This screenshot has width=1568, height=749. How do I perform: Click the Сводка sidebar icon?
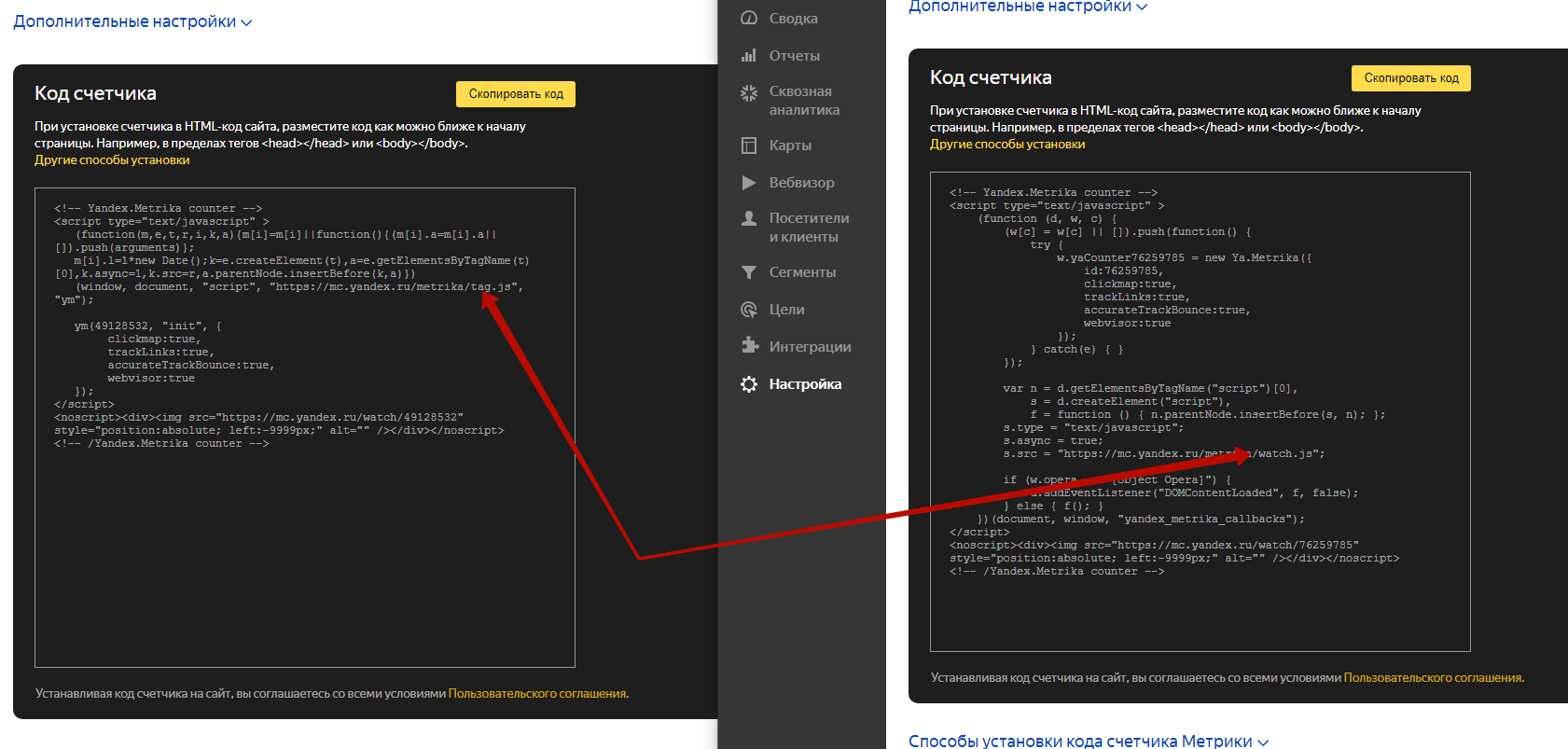coord(748,18)
